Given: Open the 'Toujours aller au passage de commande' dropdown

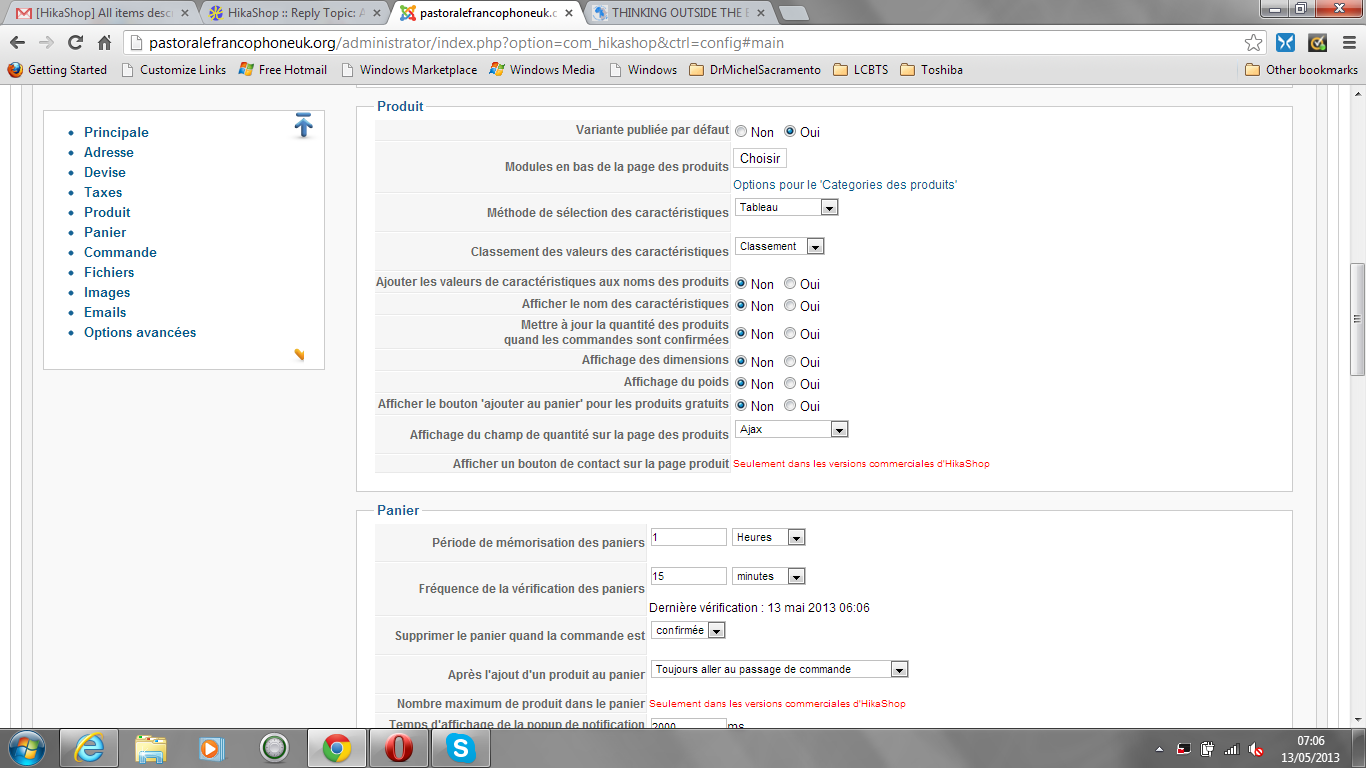Looking at the screenshot, I should tap(779, 669).
